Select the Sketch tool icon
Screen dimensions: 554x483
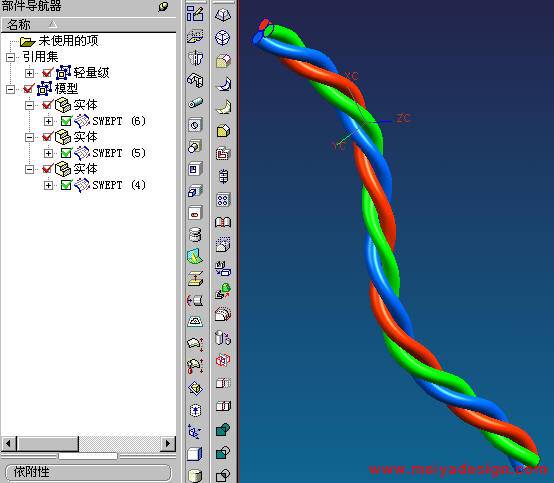tap(195, 14)
